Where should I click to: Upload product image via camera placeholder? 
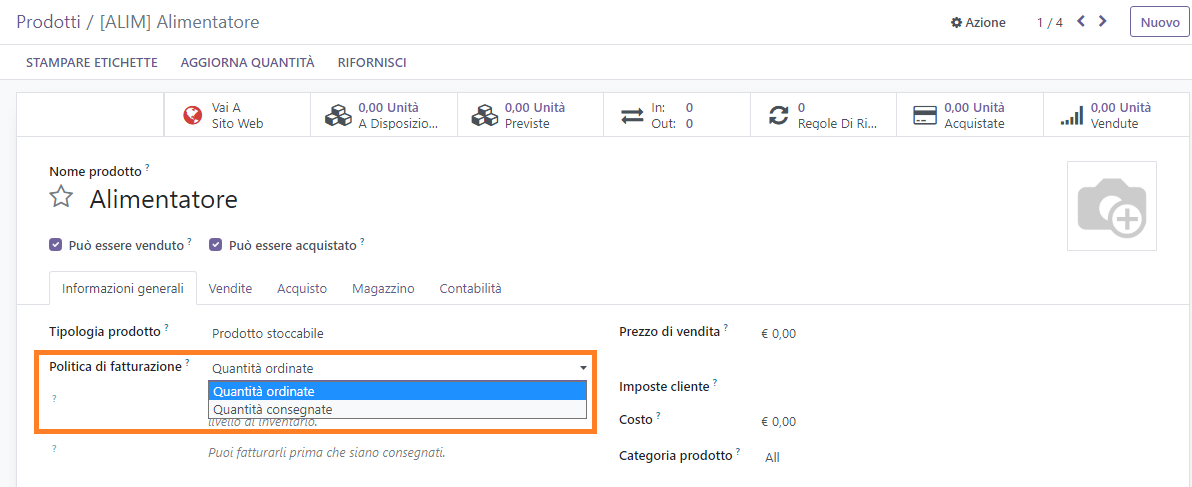(x=1112, y=206)
